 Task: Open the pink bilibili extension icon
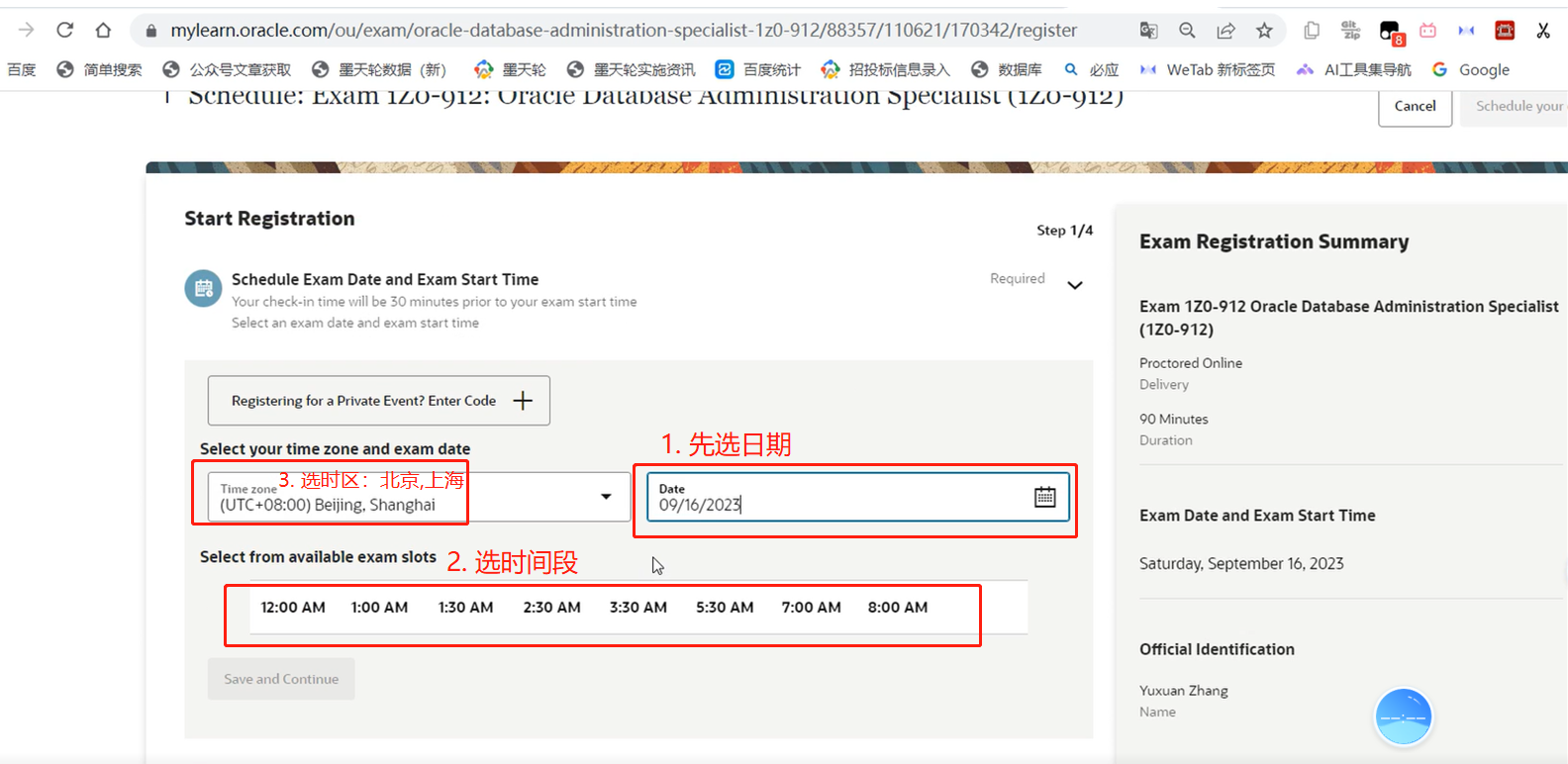[x=1427, y=31]
